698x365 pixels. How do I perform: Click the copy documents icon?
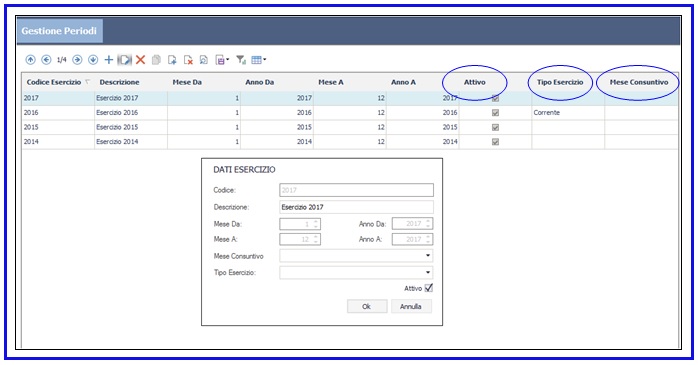coord(156,60)
